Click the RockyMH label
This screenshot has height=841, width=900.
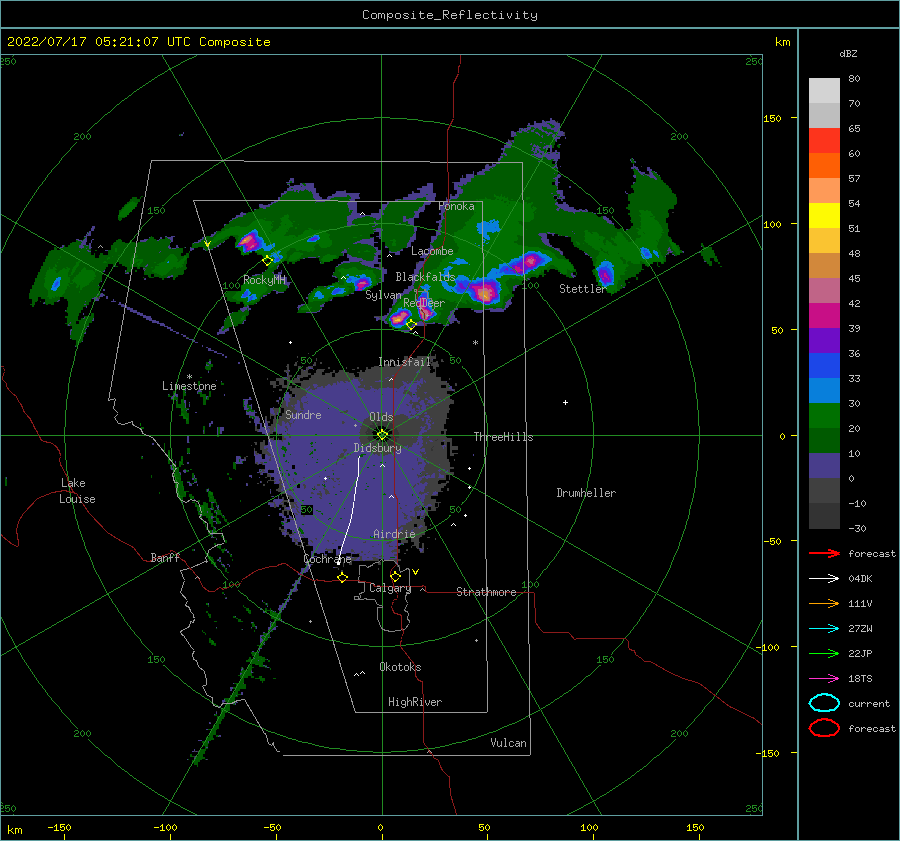point(264,280)
